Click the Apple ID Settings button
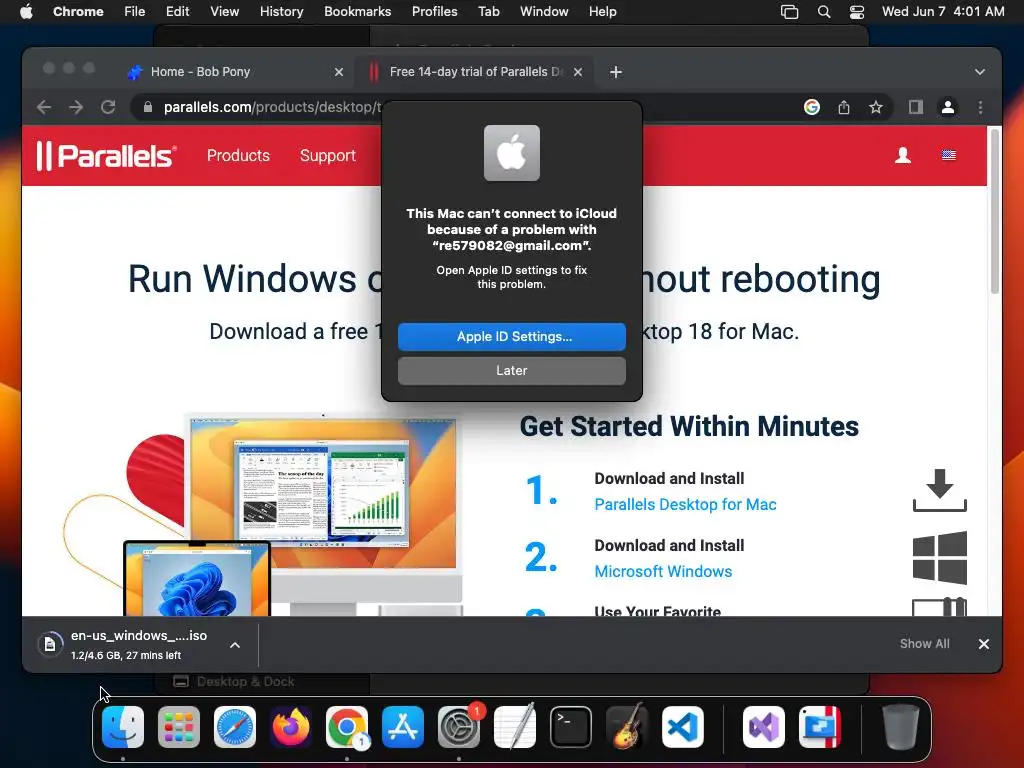This screenshot has width=1024, height=768. 512,336
